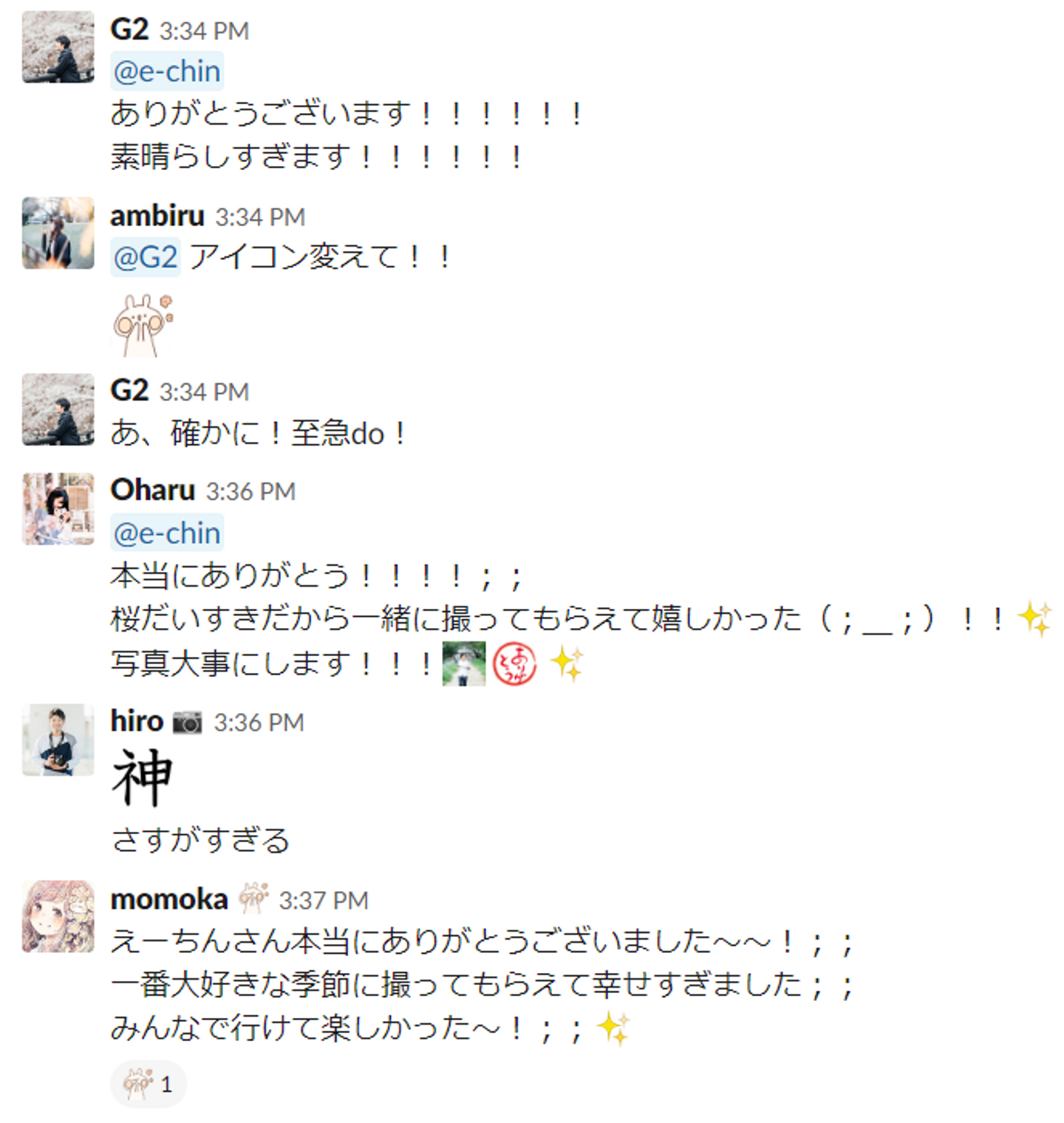Click the large 神 kanji in hiro's message
1064x1123 pixels.
[x=142, y=776]
